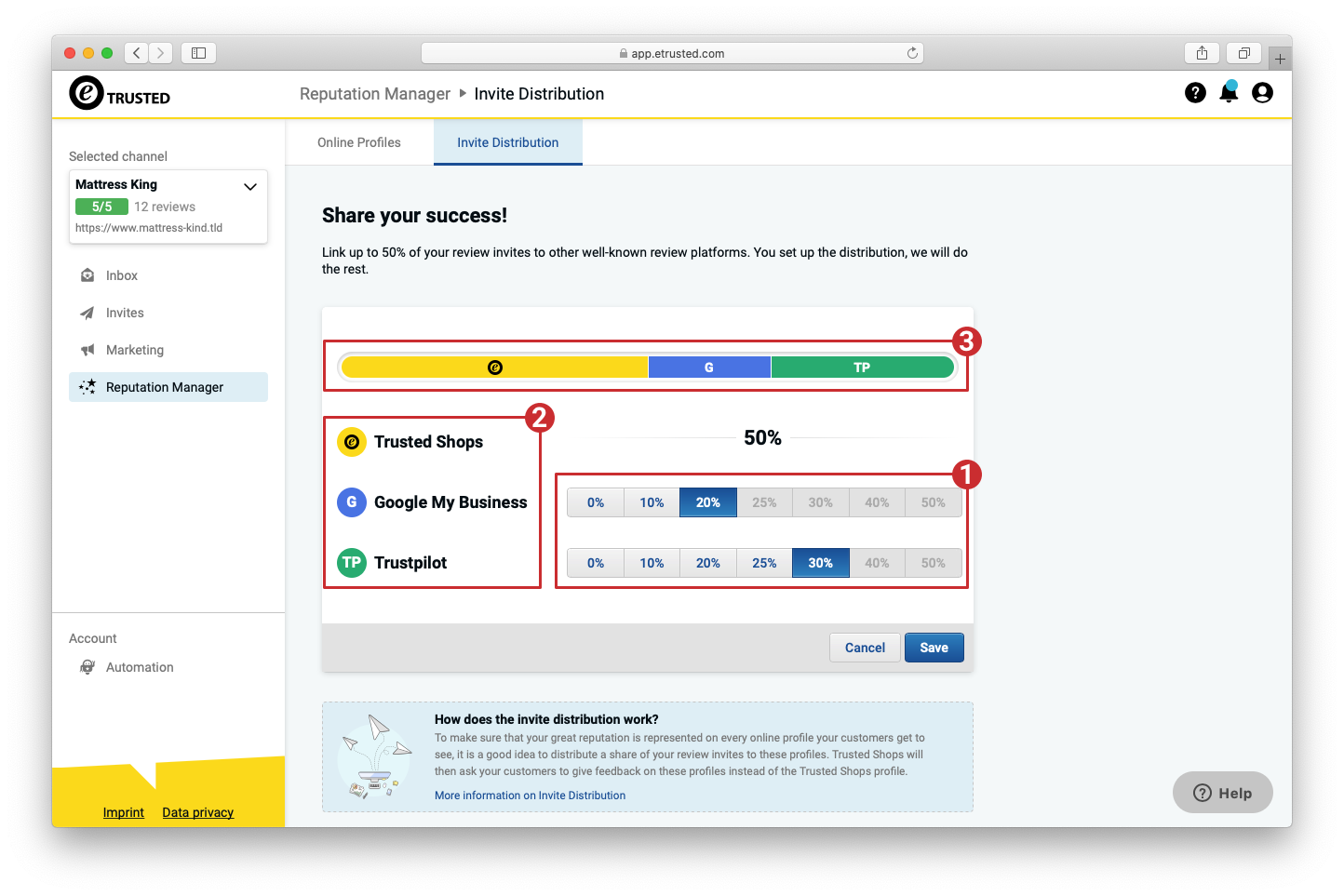1344x896 pixels.
Task: Click the Inbox icon in sidebar
Action: pos(87,275)
